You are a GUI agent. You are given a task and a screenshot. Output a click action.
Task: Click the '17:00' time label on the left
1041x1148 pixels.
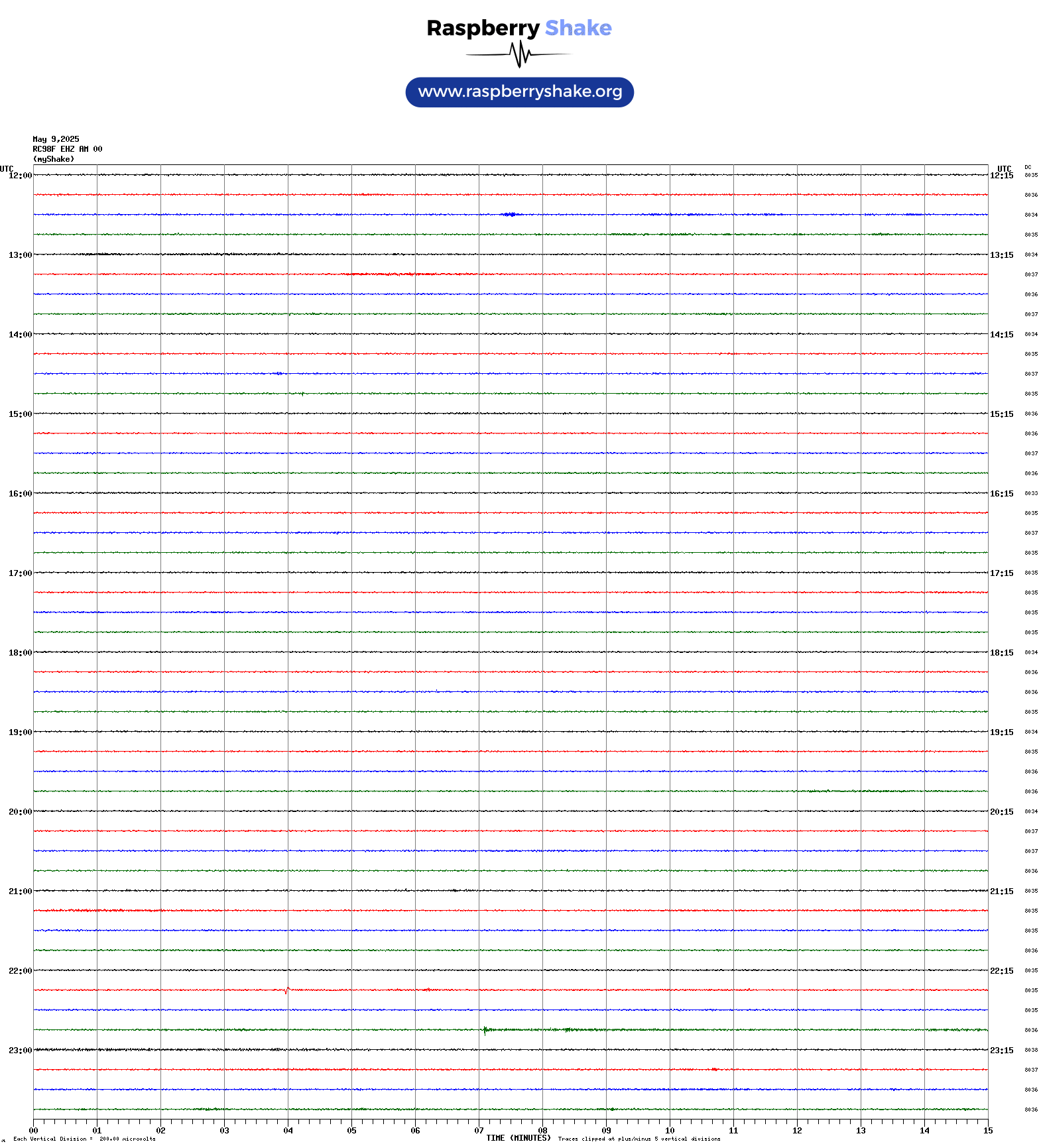click(20, 573)
